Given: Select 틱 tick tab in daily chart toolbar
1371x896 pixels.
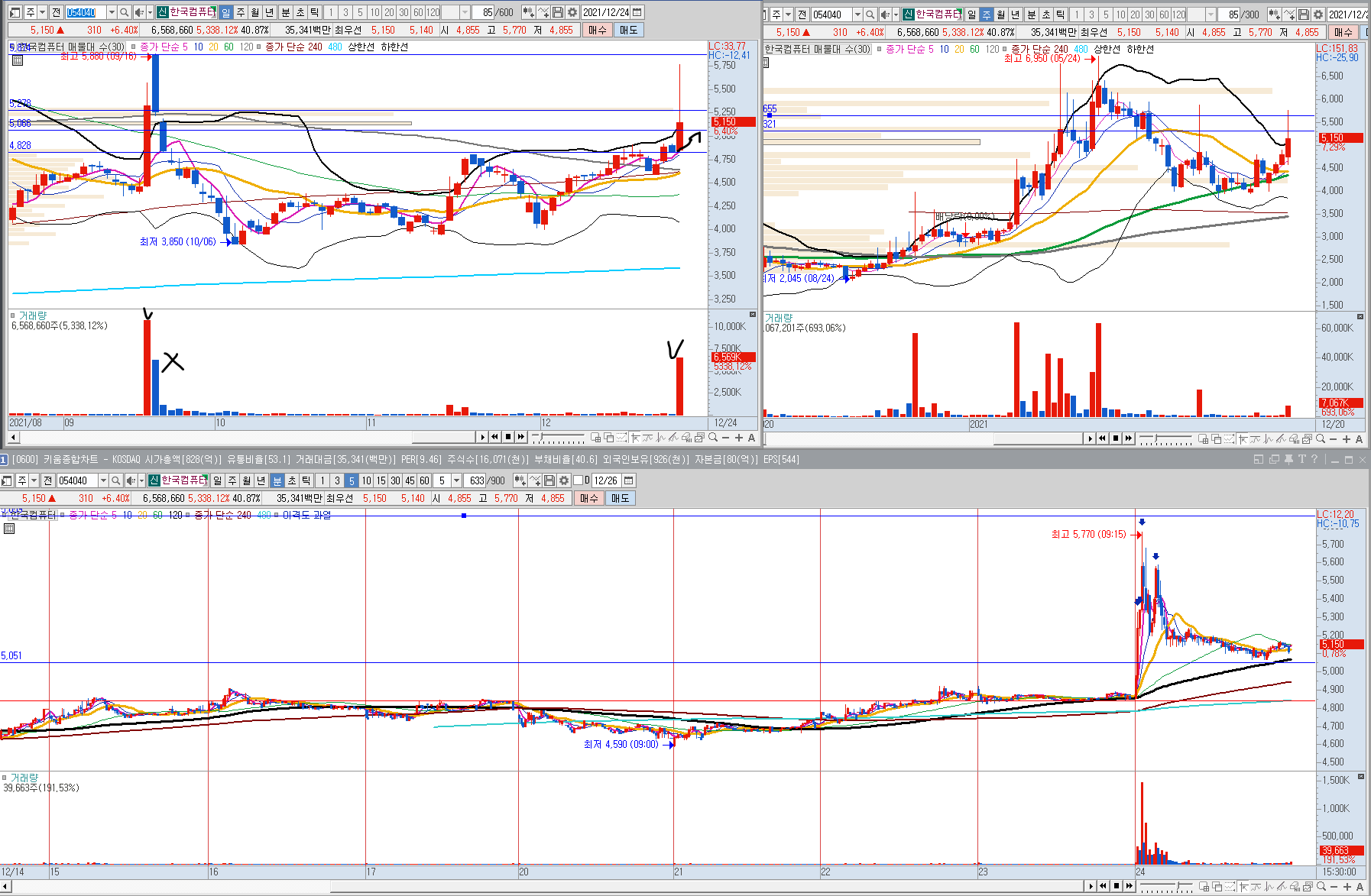Looking at the screenshot, I should 315,12.
